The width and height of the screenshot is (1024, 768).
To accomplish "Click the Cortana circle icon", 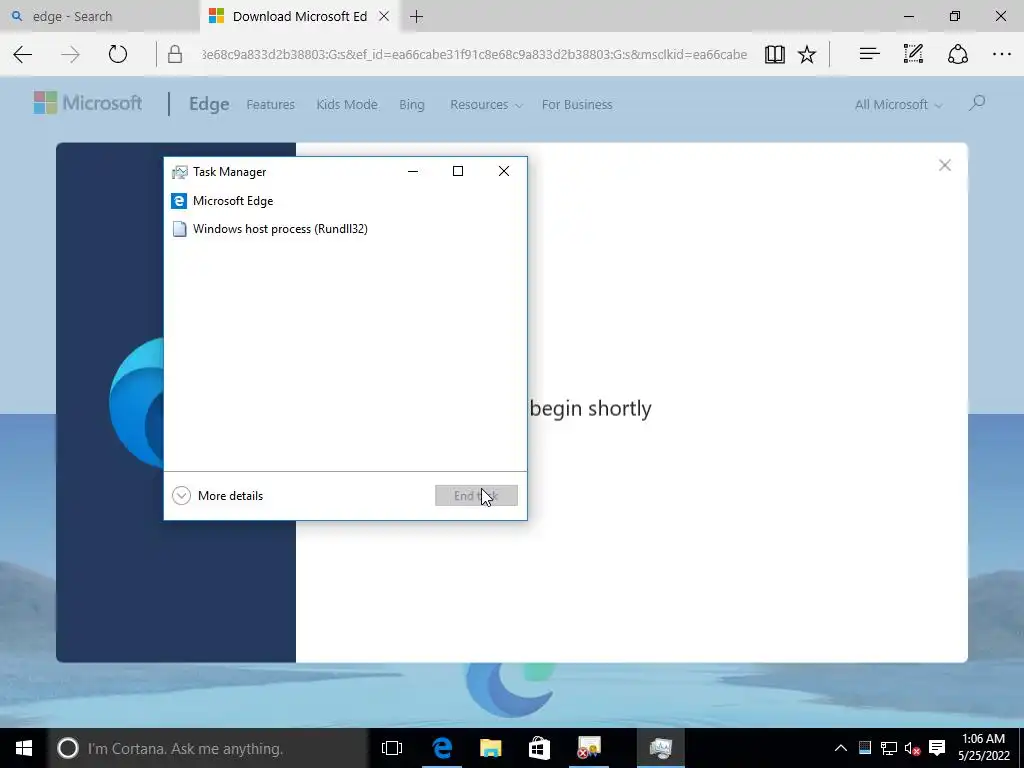I will (67, 748).
